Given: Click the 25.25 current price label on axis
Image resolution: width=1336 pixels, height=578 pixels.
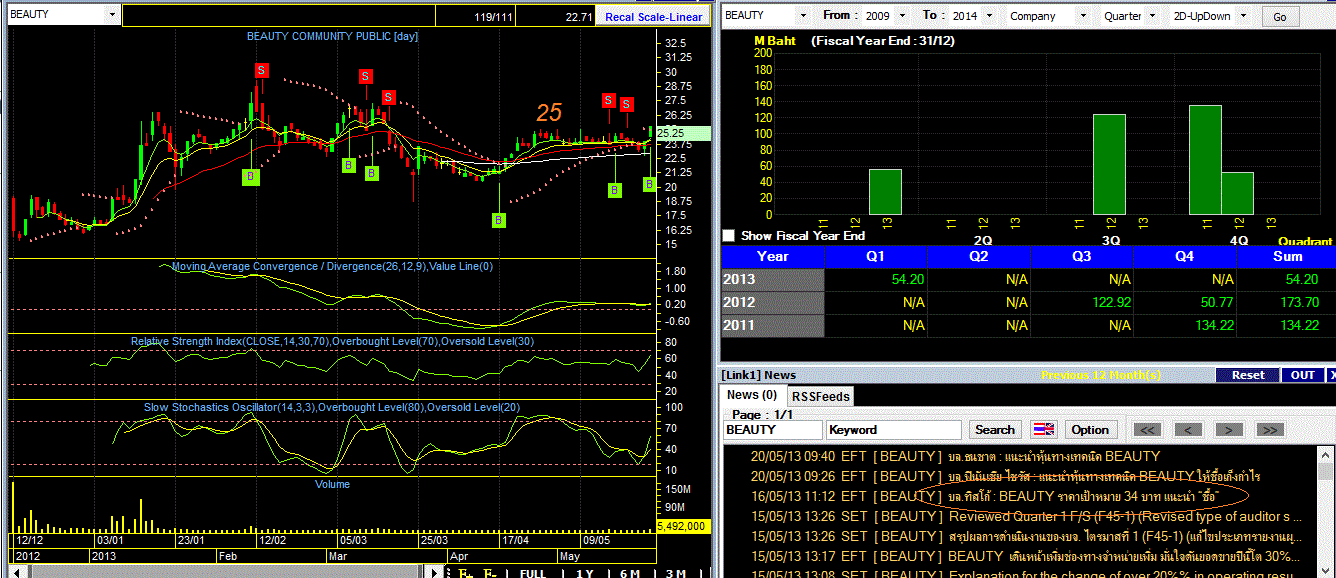Looking at the screenshot, I should point(684,133).
